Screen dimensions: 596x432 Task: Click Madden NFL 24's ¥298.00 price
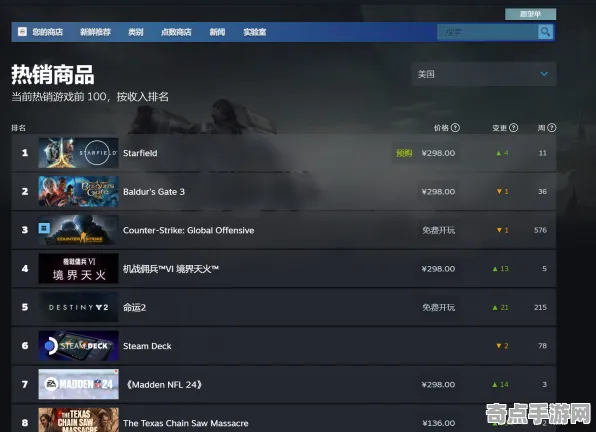point(438,385)
